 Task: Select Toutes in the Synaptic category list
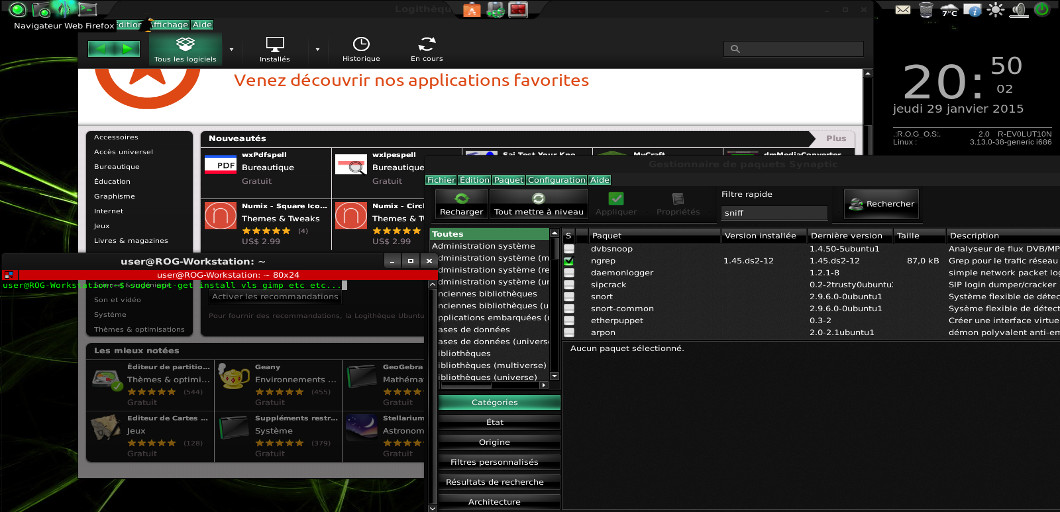pyautogui.click(x=489, y=234)
